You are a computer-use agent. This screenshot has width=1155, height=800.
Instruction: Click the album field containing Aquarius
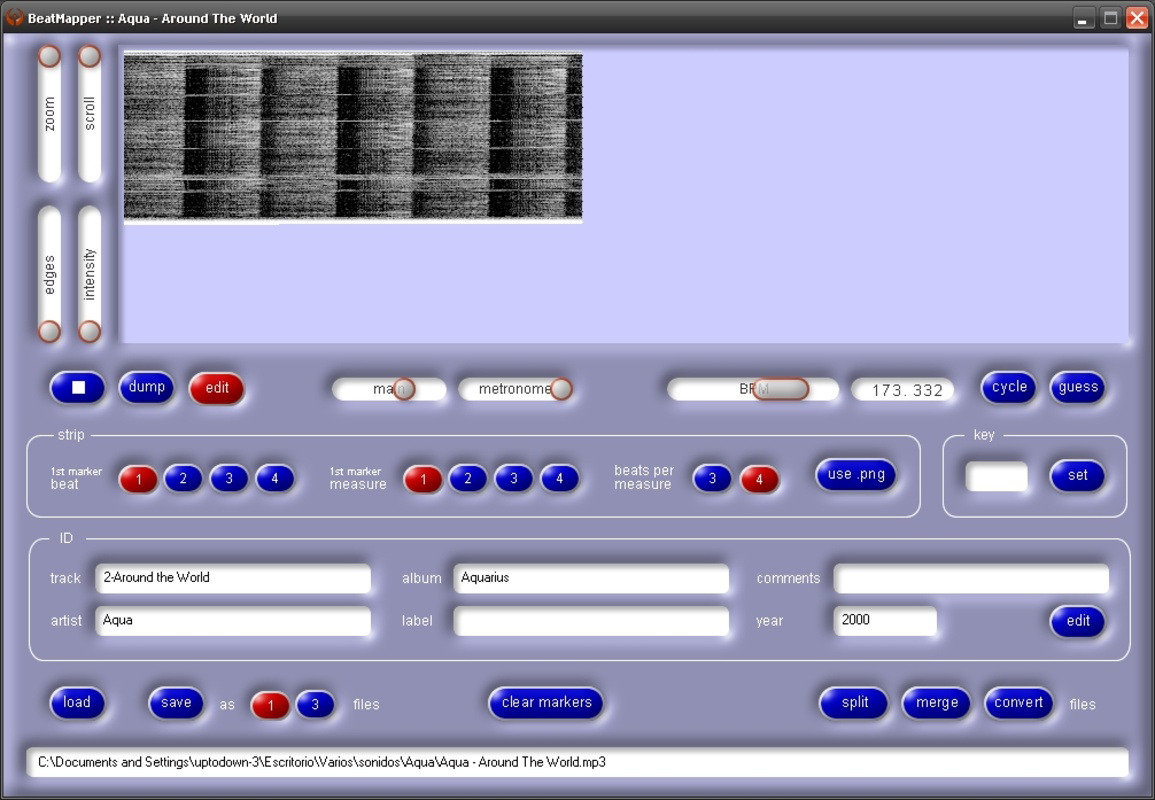[x=591, y=578]
